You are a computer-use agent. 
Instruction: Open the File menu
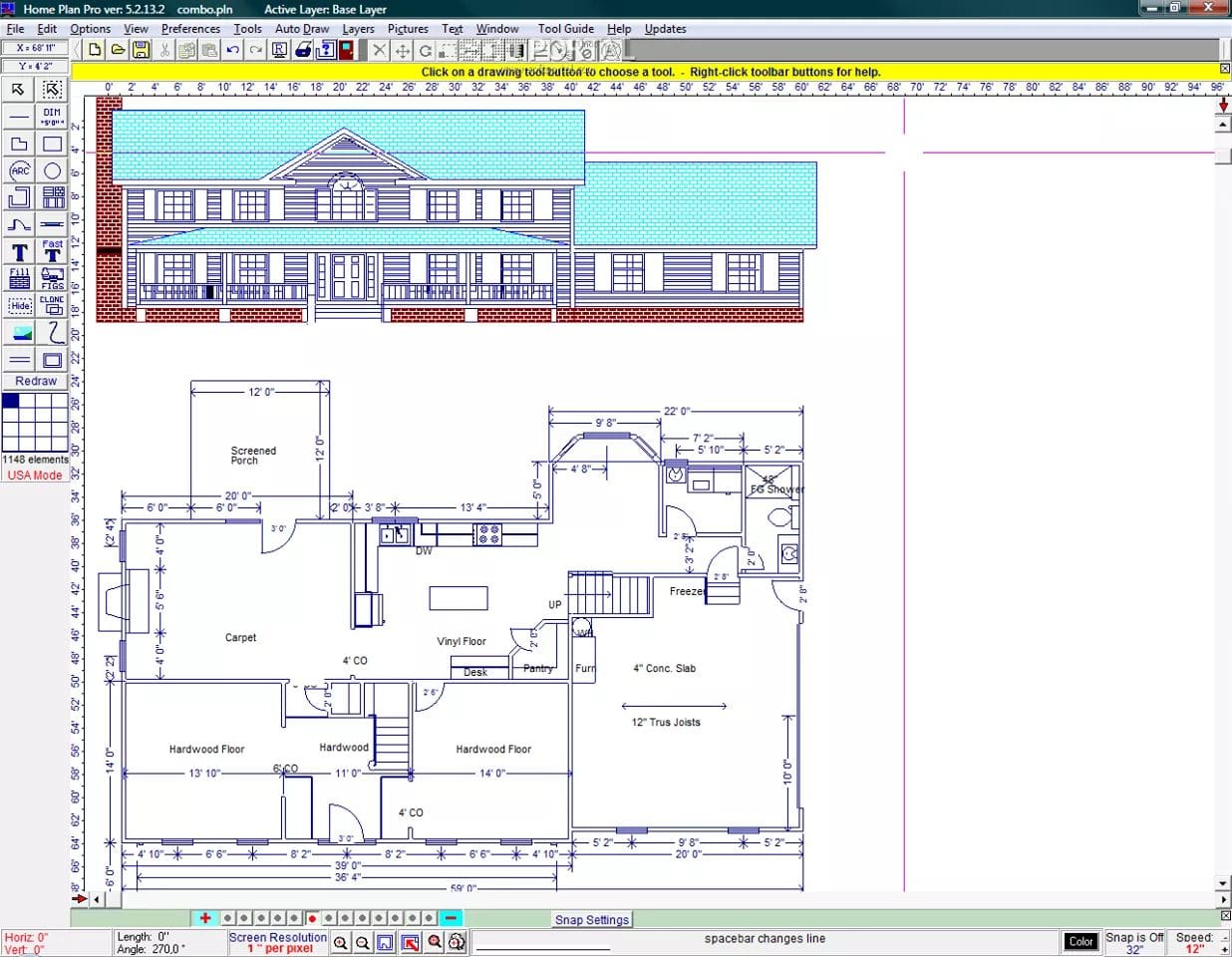click(x=15, y=29)
